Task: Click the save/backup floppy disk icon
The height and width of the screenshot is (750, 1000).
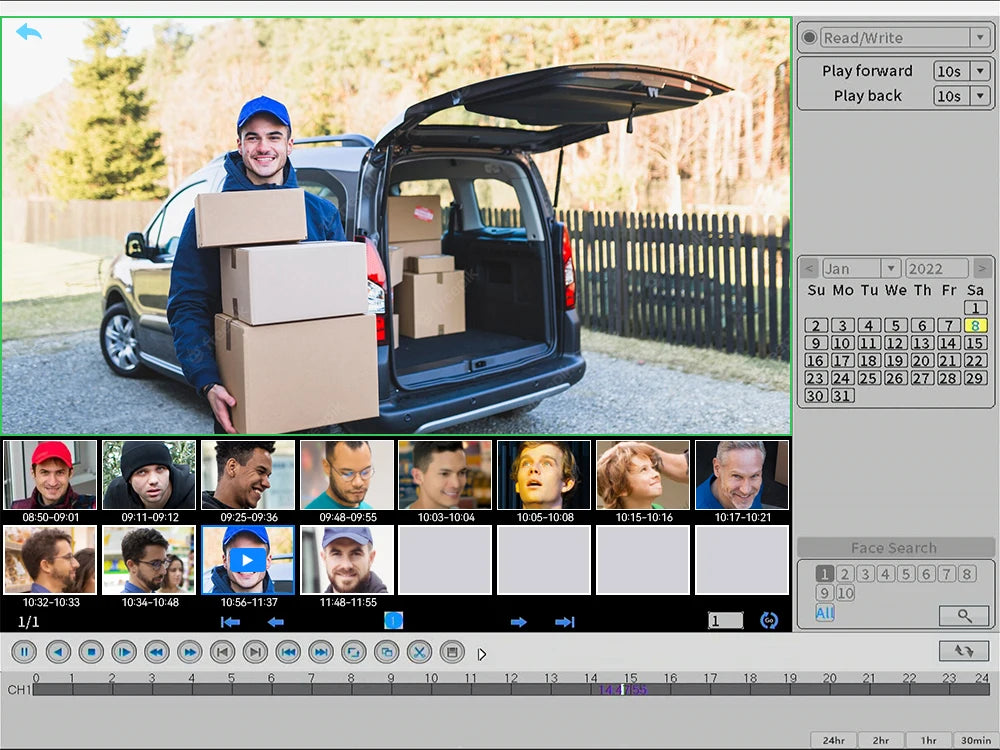Action: point(452,653)
